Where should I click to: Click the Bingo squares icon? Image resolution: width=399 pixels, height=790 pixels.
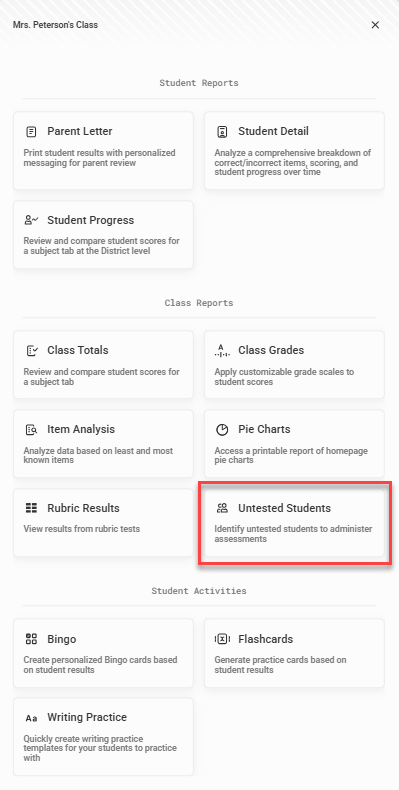(31, 639)
